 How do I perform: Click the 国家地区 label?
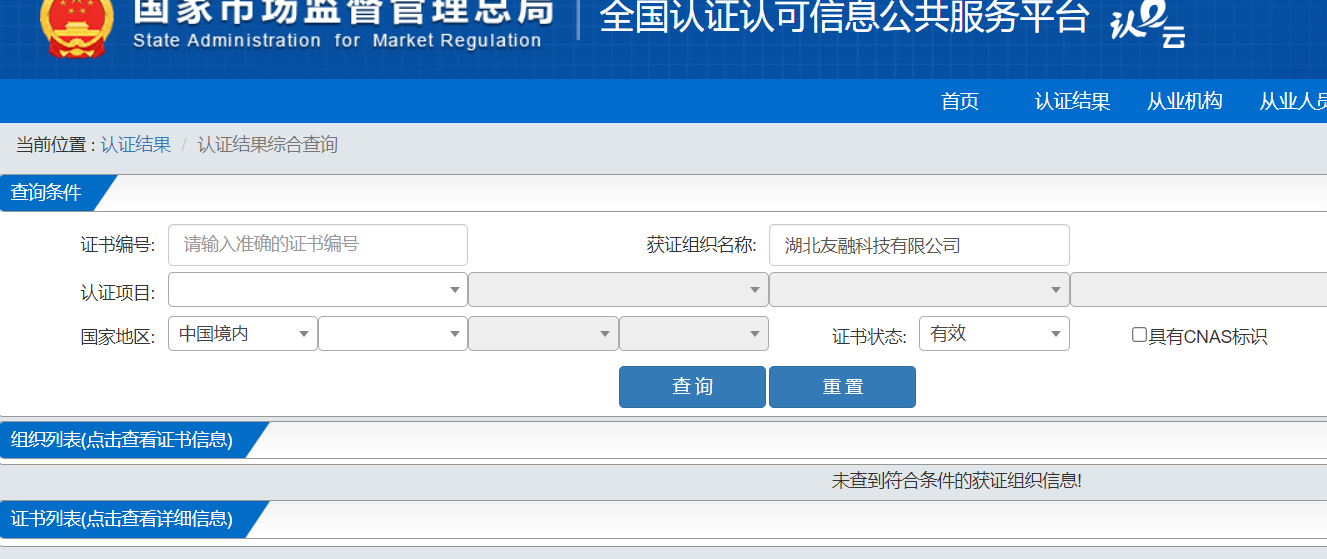118,336
